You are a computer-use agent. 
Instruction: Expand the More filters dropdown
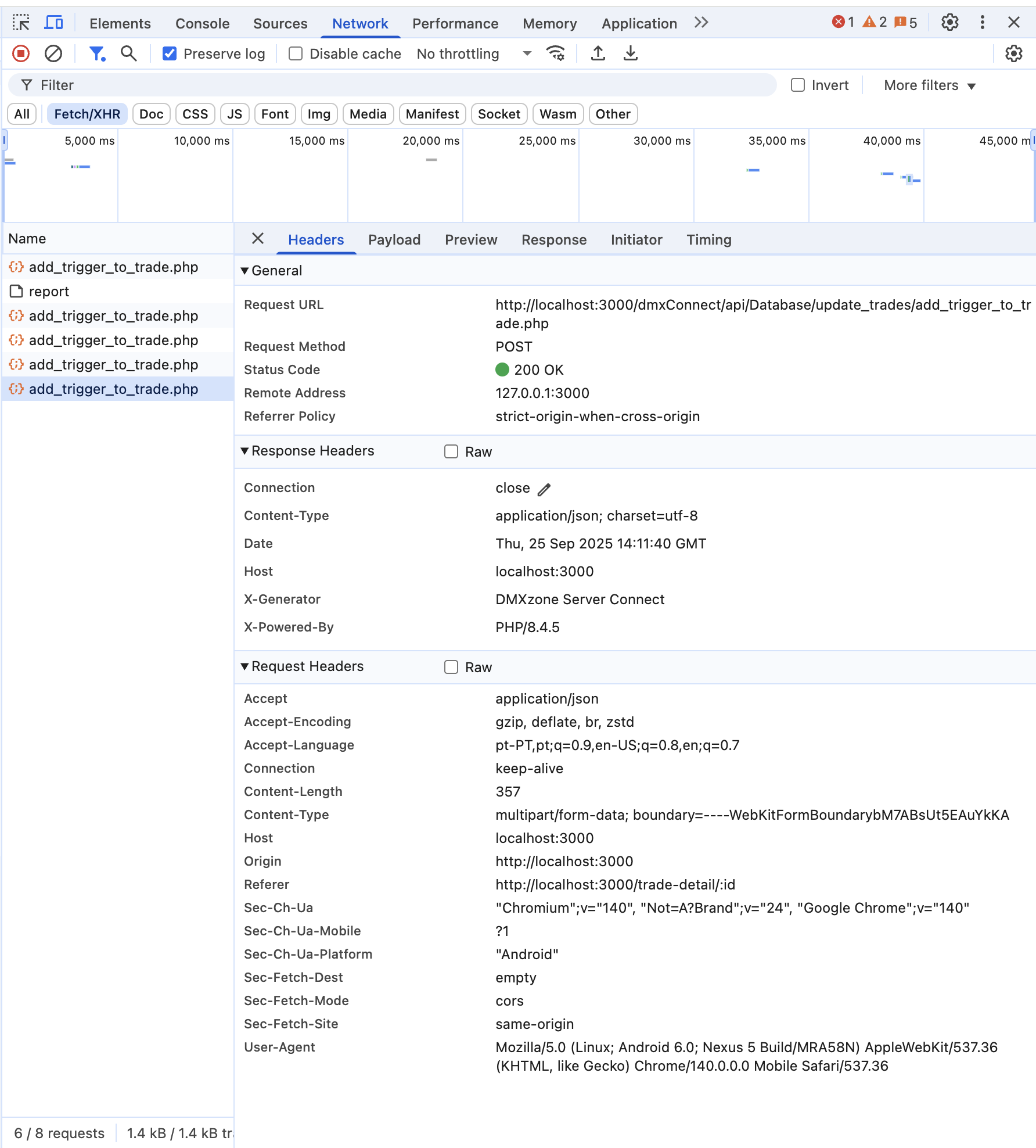coord(929,85)
